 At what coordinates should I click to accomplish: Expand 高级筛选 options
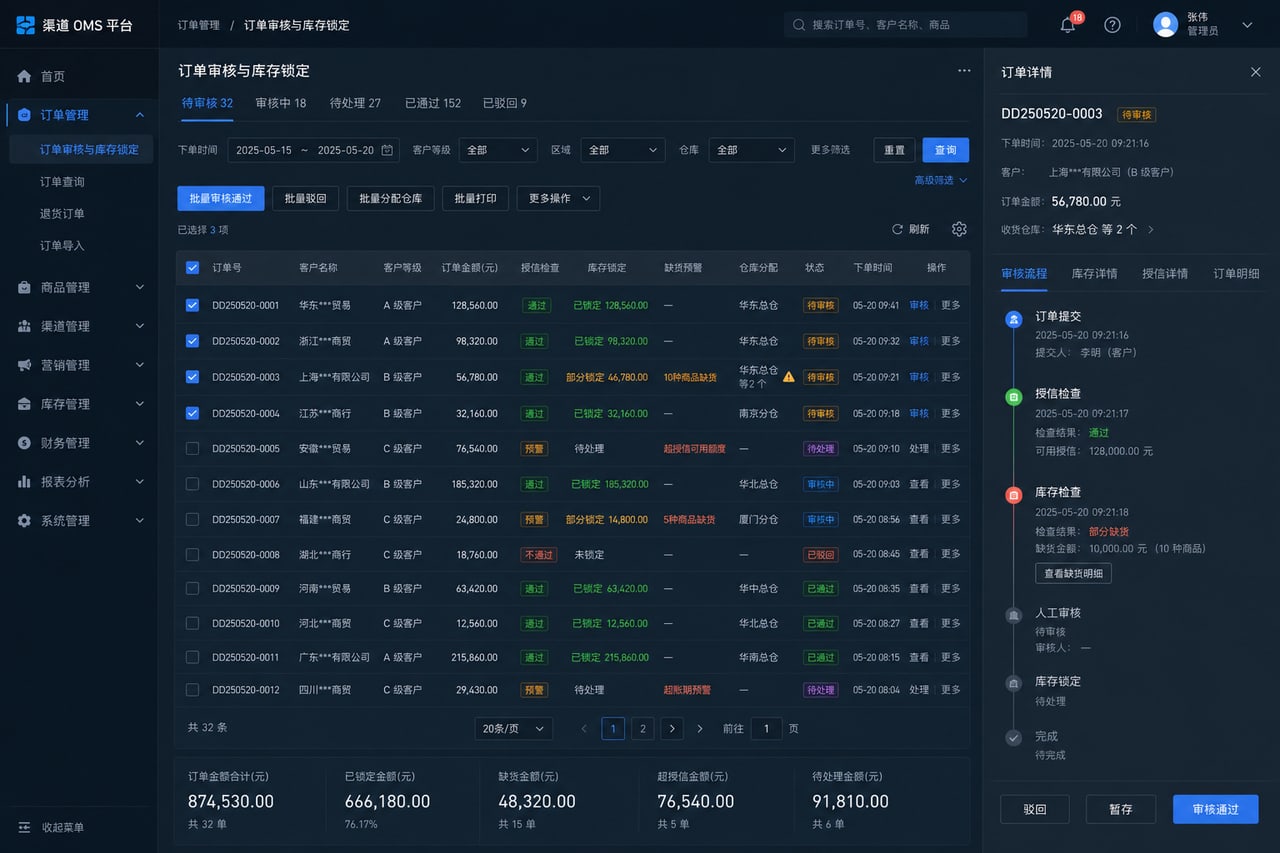(941, 181)
